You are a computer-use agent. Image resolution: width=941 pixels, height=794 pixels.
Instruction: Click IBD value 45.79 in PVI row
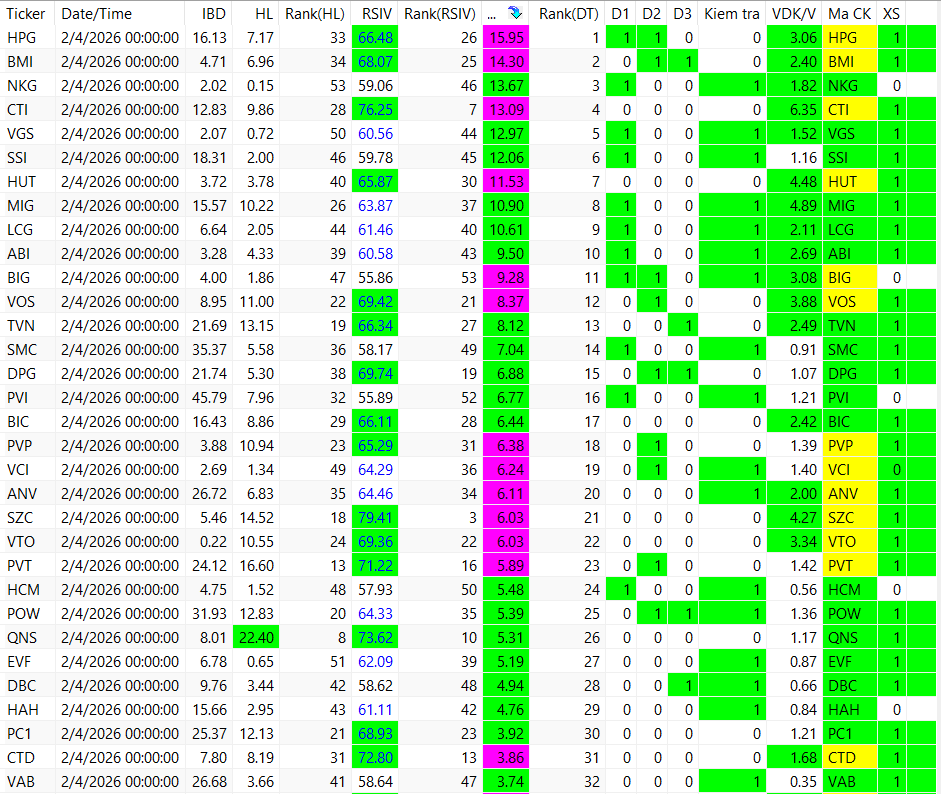(x=209, y=398)
